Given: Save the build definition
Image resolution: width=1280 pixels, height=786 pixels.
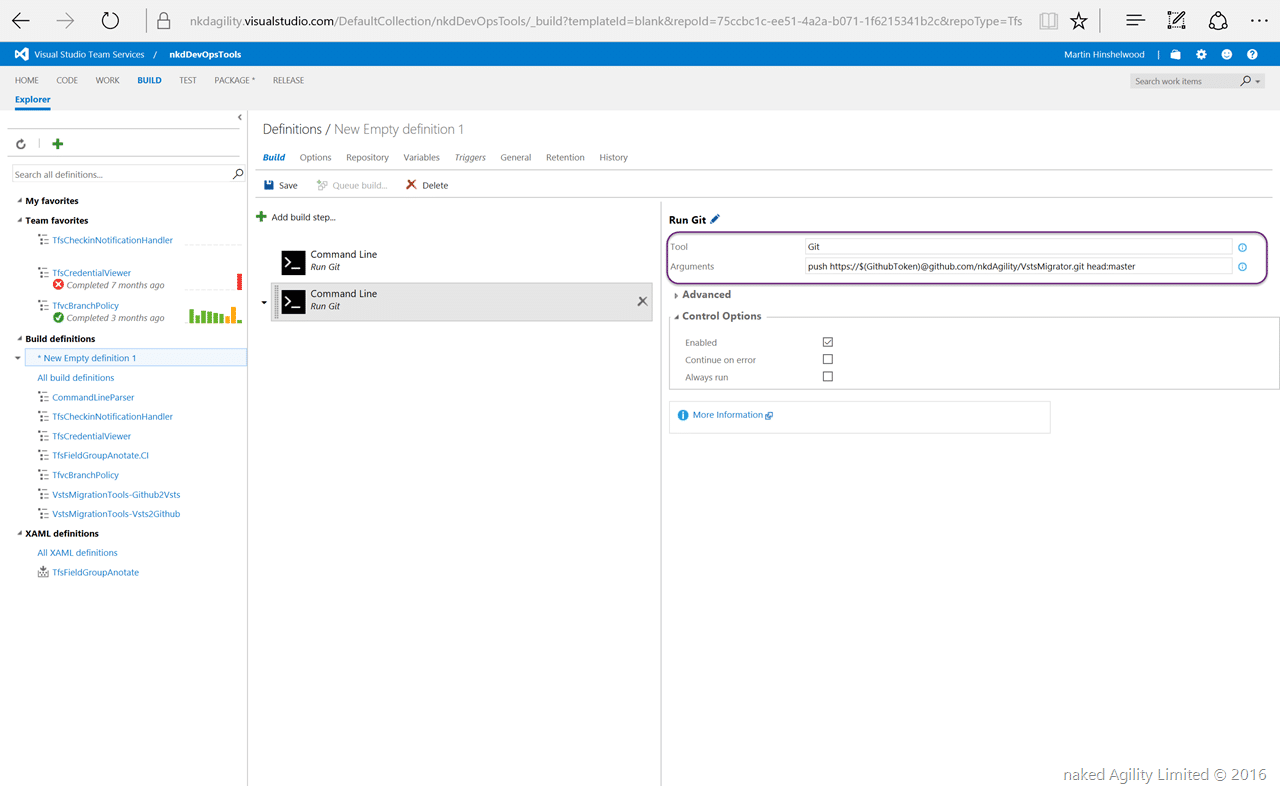Looking at the screenshot, I should pyautogui.click(x=281, y=185).
